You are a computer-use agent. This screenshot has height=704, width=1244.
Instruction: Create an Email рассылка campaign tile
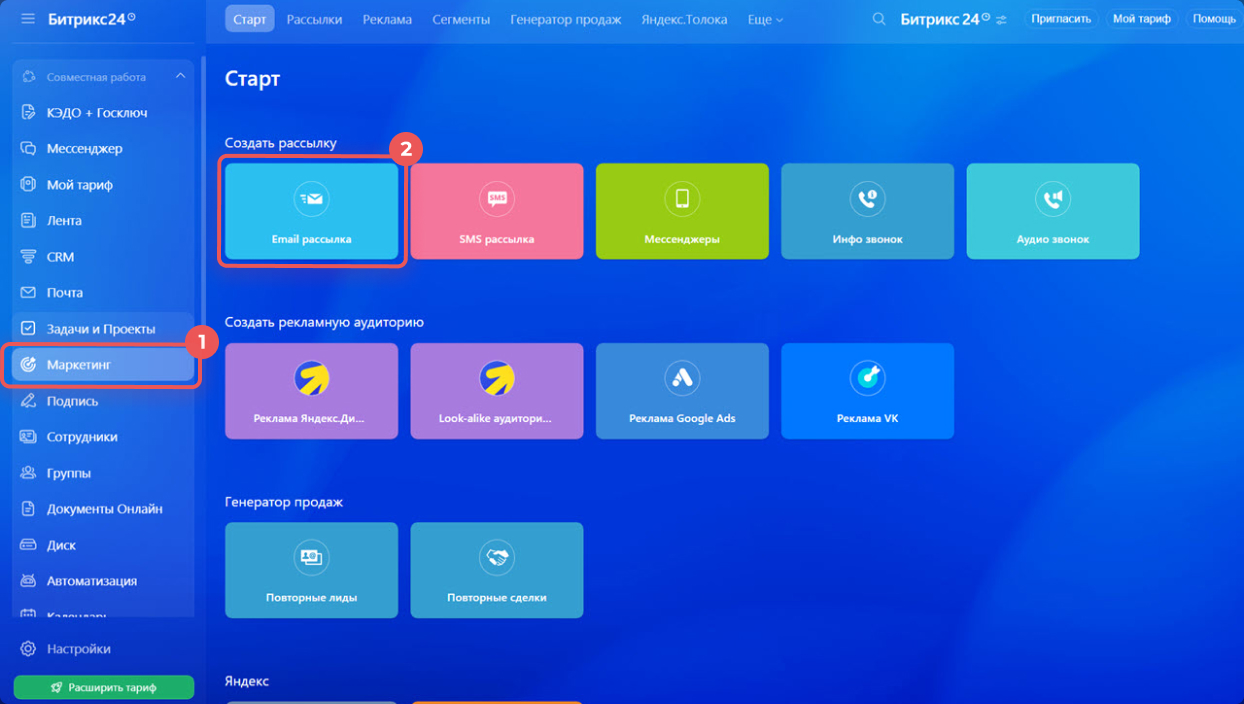(x=311, y=211)
